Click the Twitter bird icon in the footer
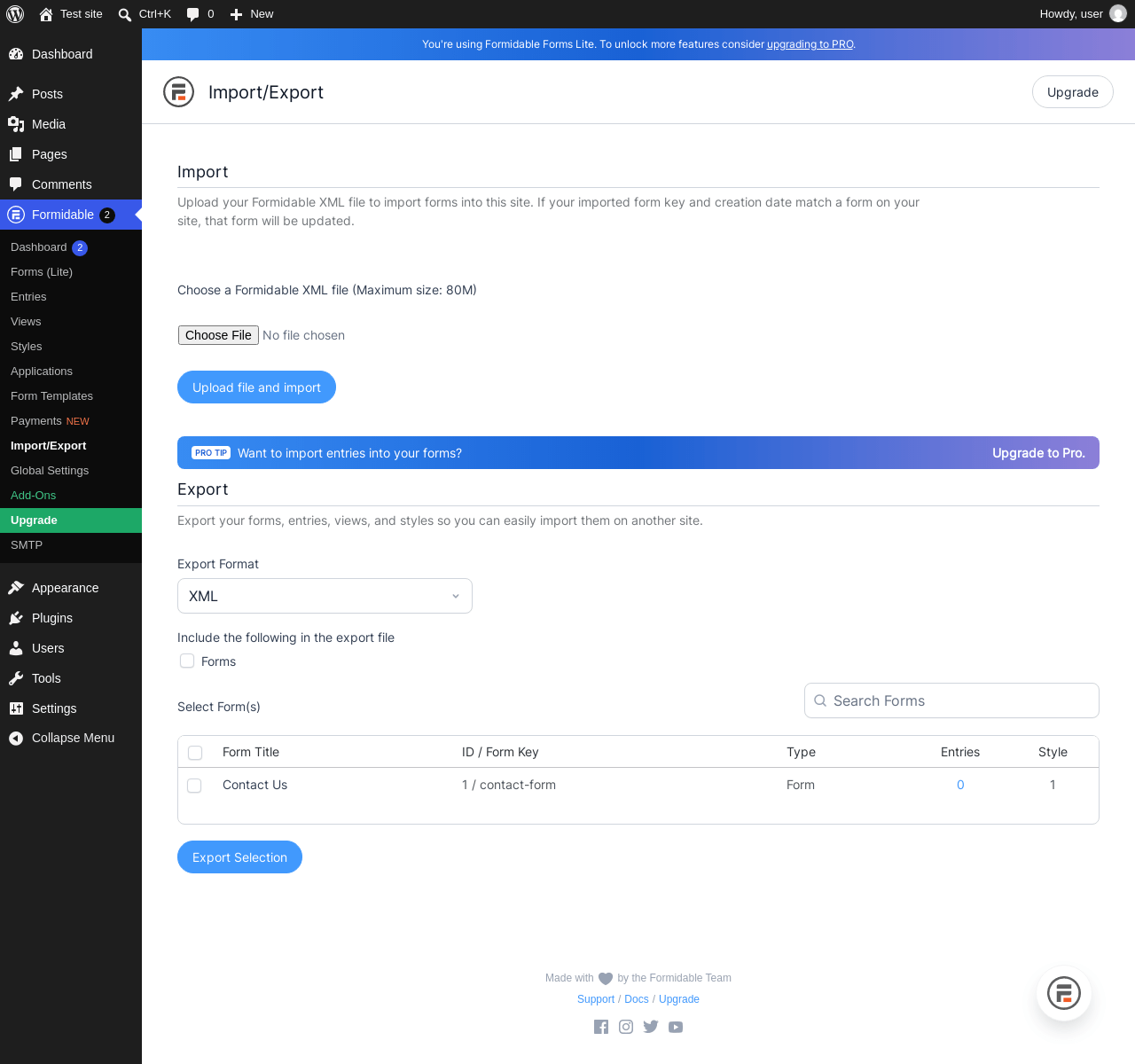1135x1064 pixels. (651, 1027)
